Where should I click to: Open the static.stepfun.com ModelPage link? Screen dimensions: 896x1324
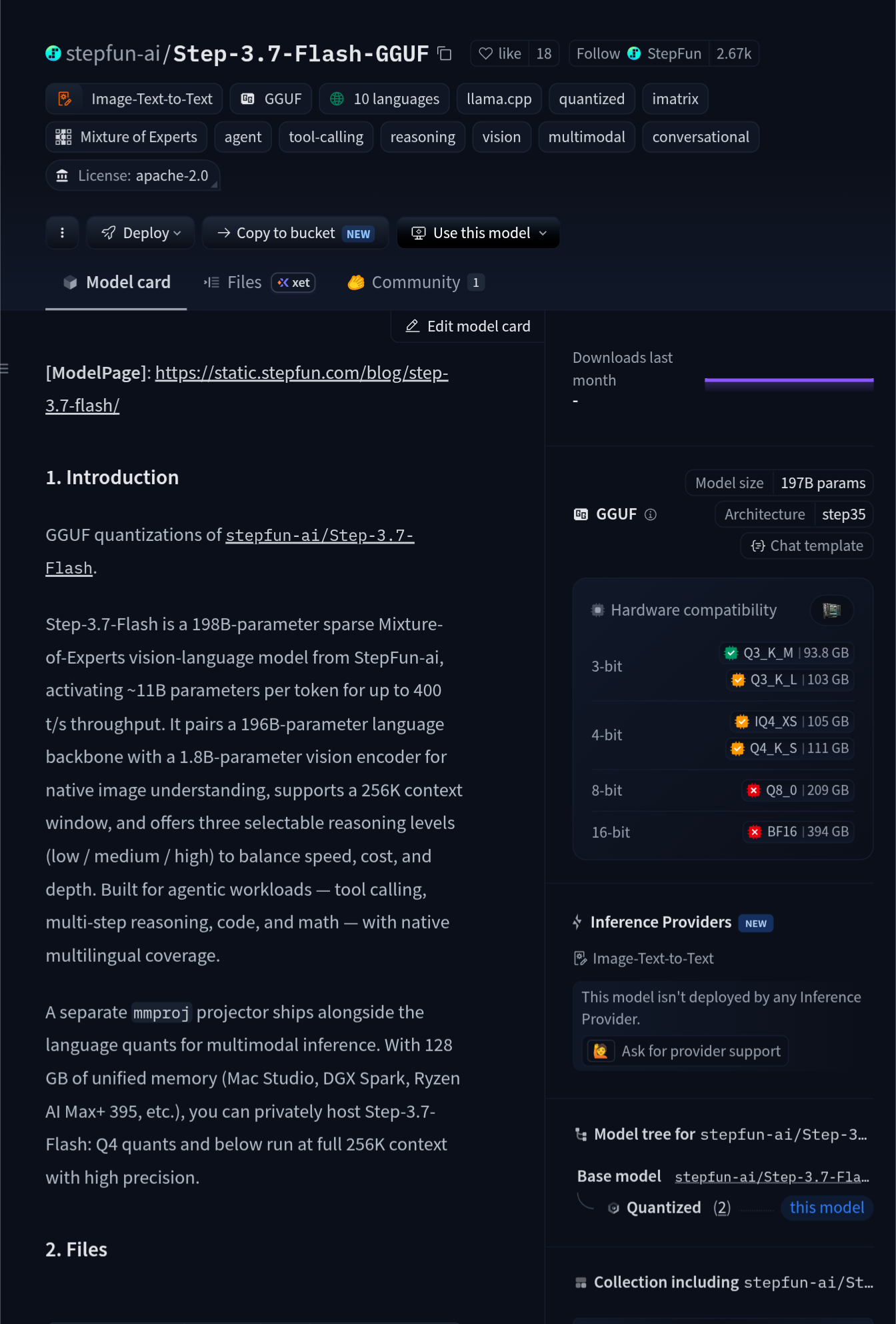pyautogui.click(x=247, y=389)
